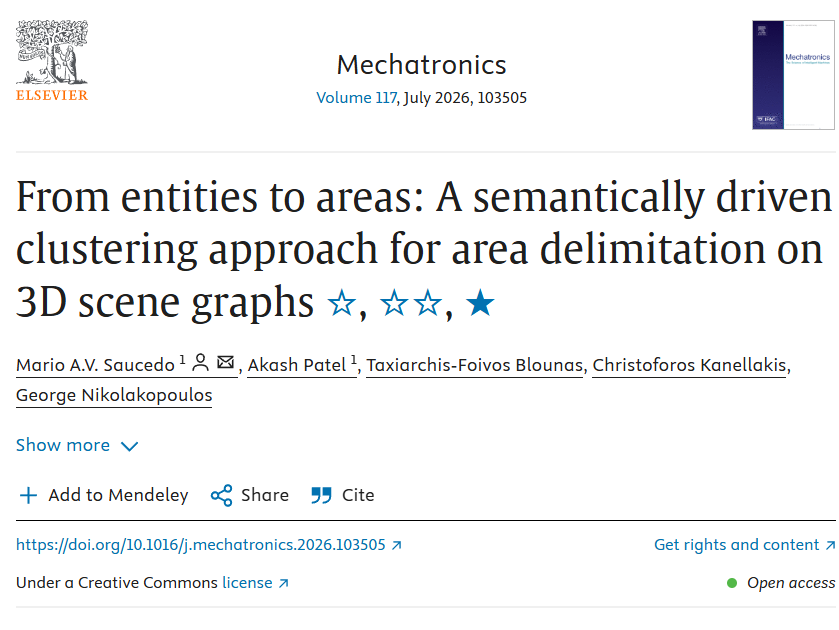Expand Show more author information
Screen dimensions: 839x630
point(77,445)
